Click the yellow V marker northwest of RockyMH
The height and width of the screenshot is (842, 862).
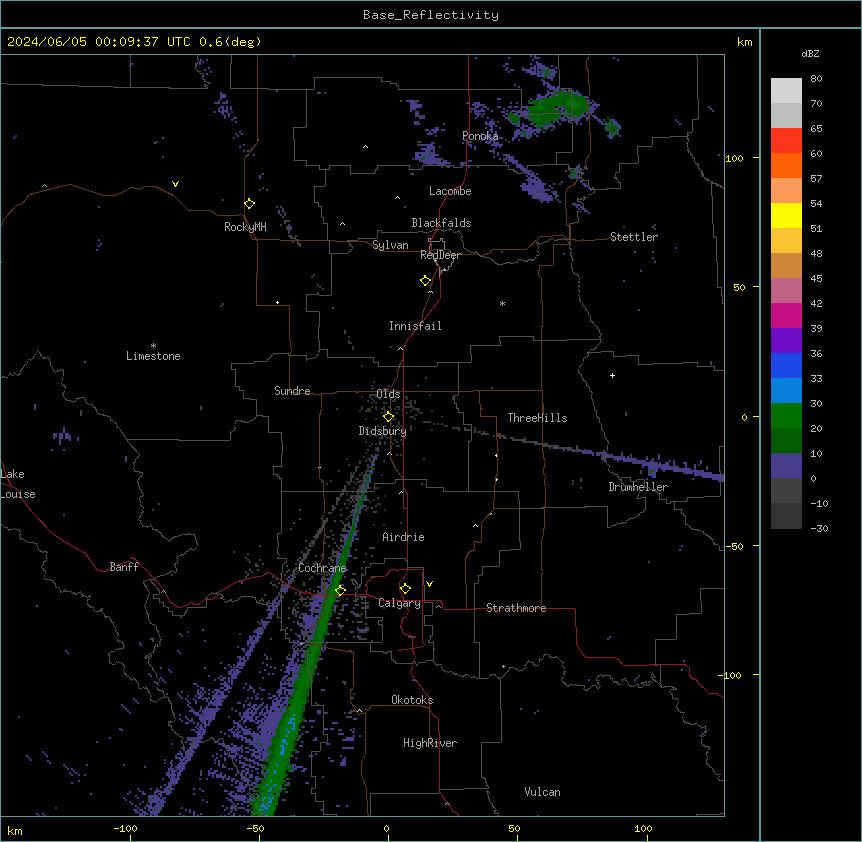[x=175, y=184]
